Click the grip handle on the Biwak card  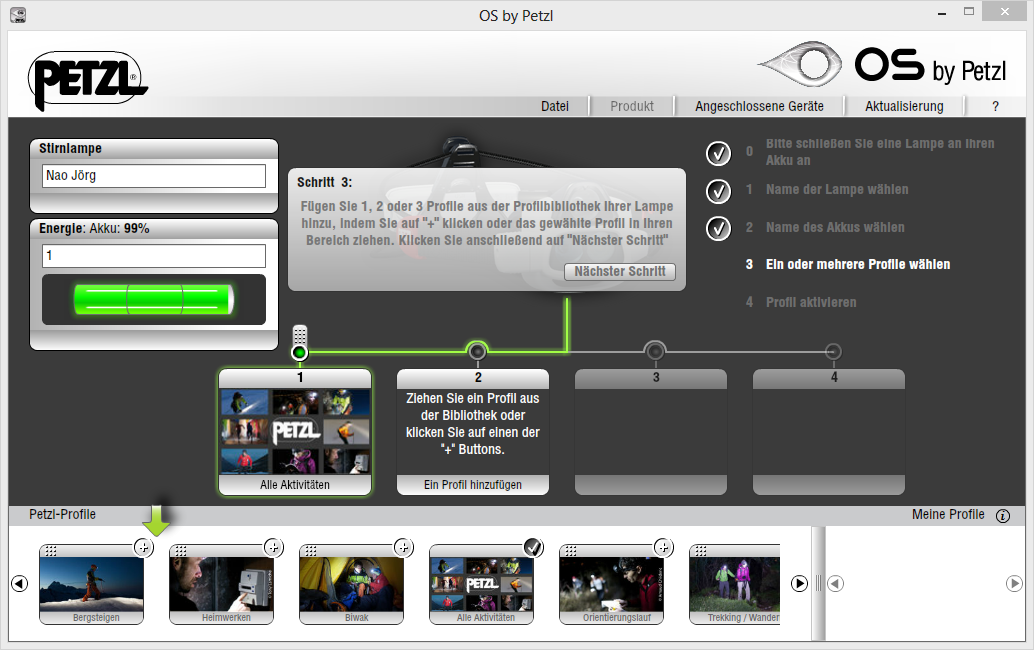(311, 551)
